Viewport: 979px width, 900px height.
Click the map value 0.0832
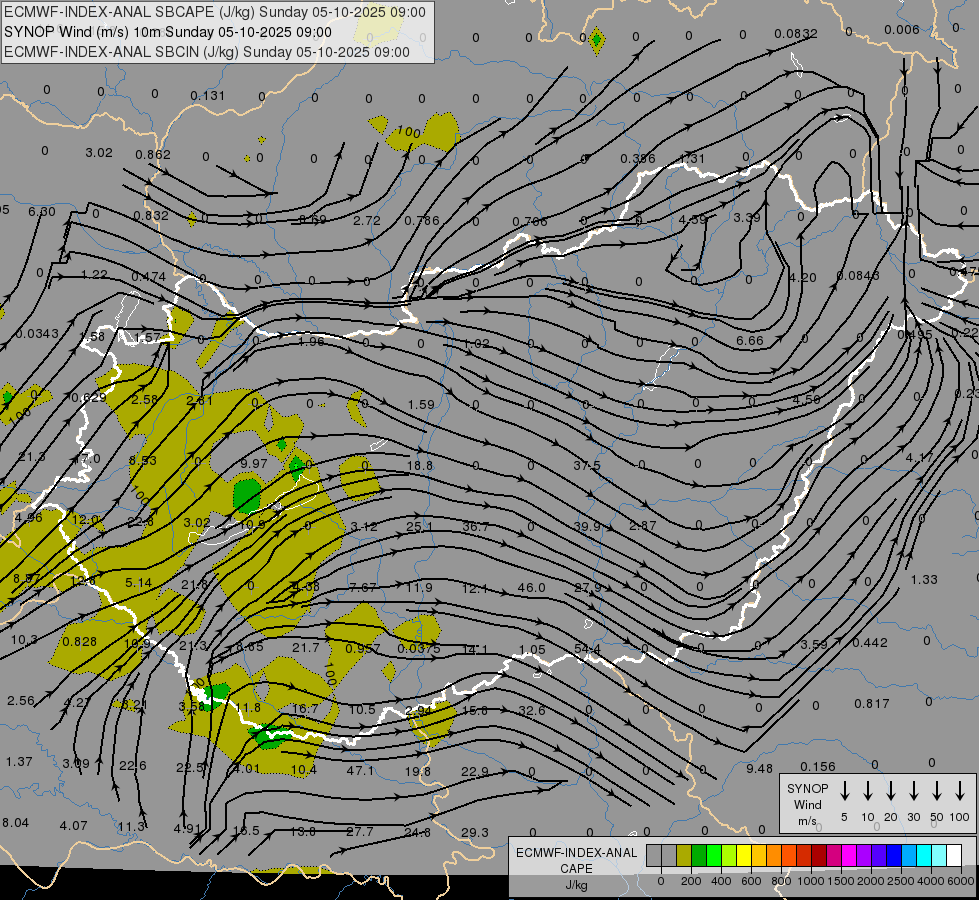(795, 34)
